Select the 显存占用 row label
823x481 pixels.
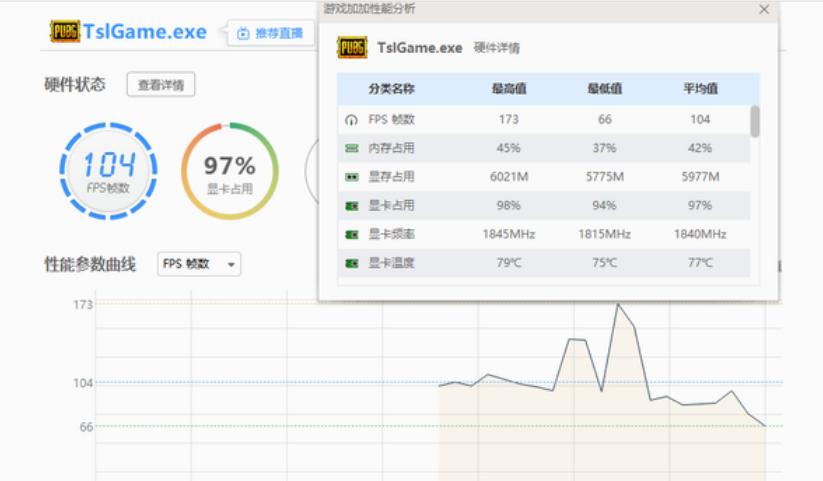[x=392, y=176]
